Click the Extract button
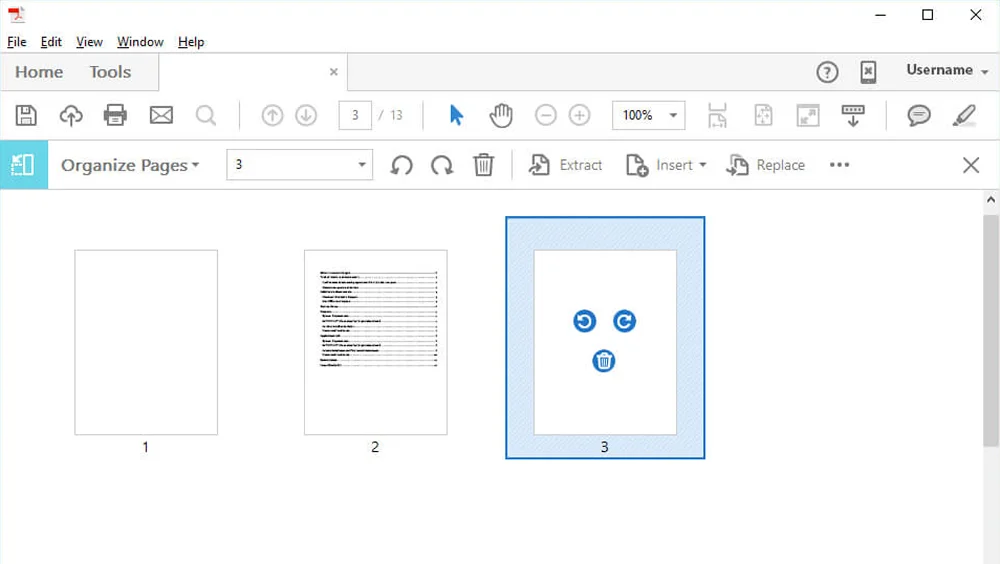Image resolution: width=1000 pixels, height=564 pixels. (566, 165)
